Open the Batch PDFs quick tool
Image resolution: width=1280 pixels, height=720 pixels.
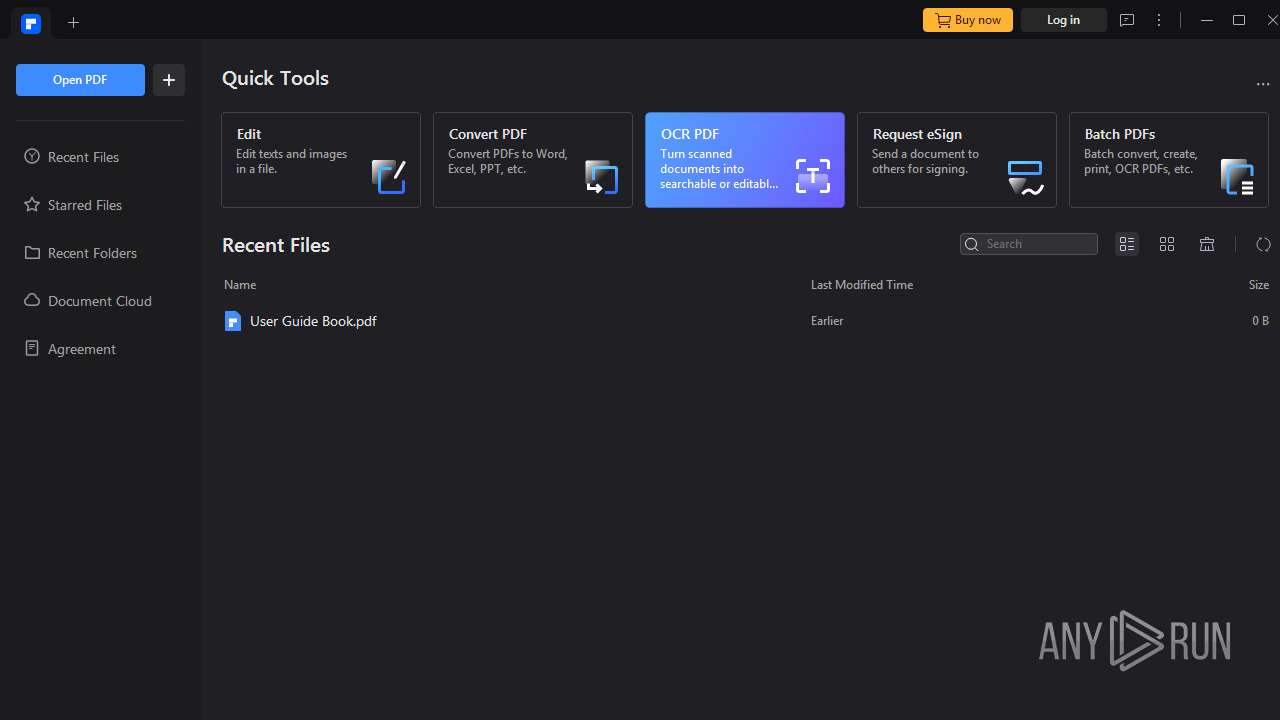1169,160
